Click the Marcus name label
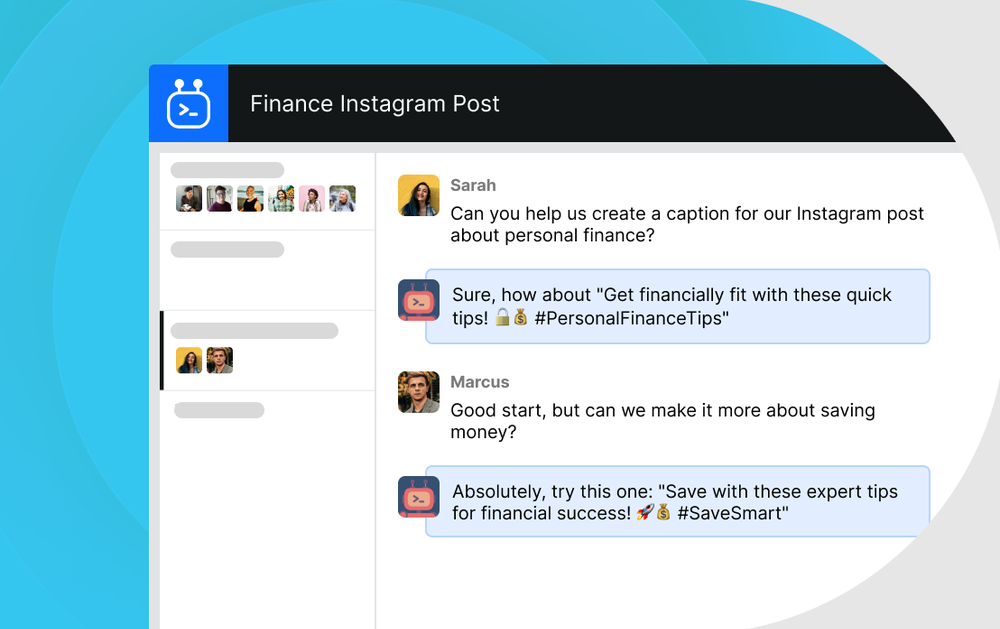1000x629 pixels. [480, 381]
